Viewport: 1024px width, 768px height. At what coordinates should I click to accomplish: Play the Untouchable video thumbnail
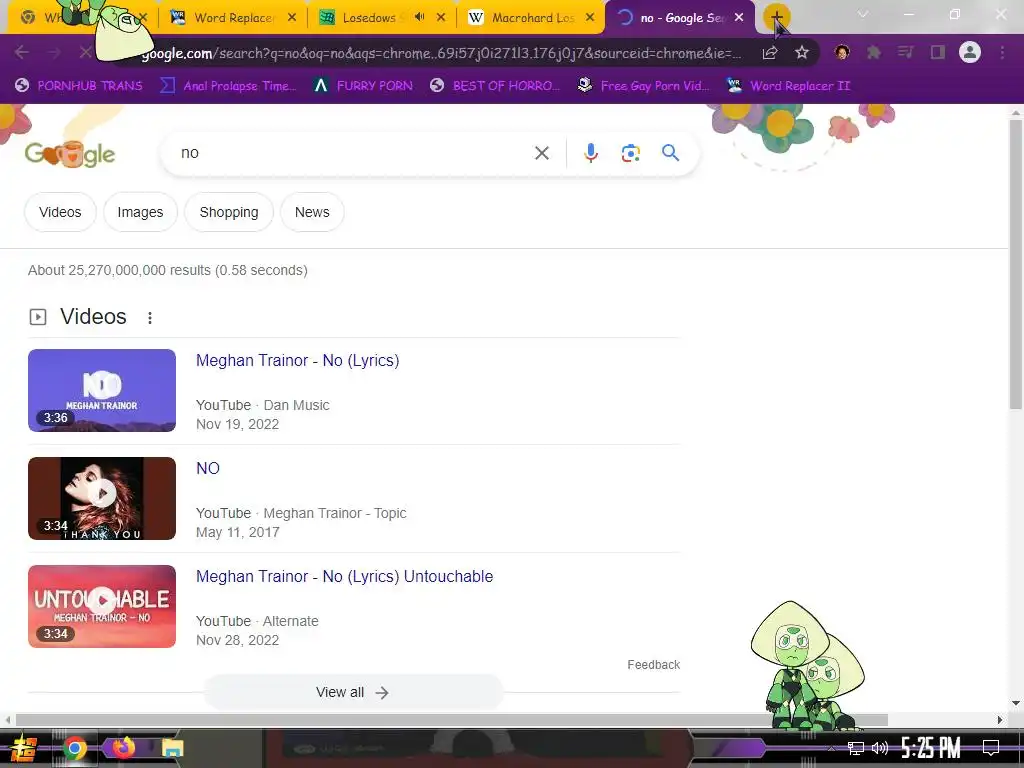(x=102, y=606)
